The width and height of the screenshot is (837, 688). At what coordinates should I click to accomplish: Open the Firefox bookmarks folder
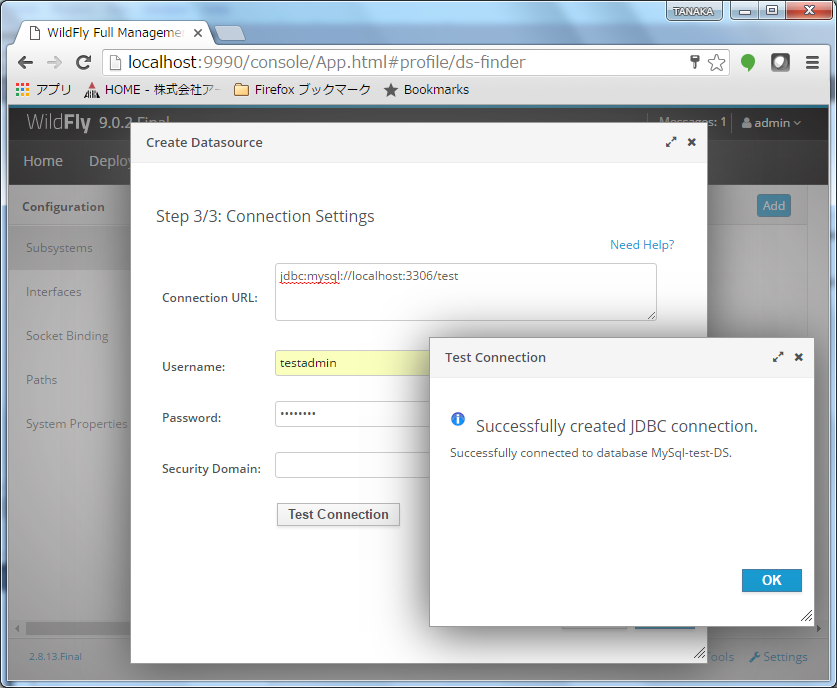click(302, 90)
